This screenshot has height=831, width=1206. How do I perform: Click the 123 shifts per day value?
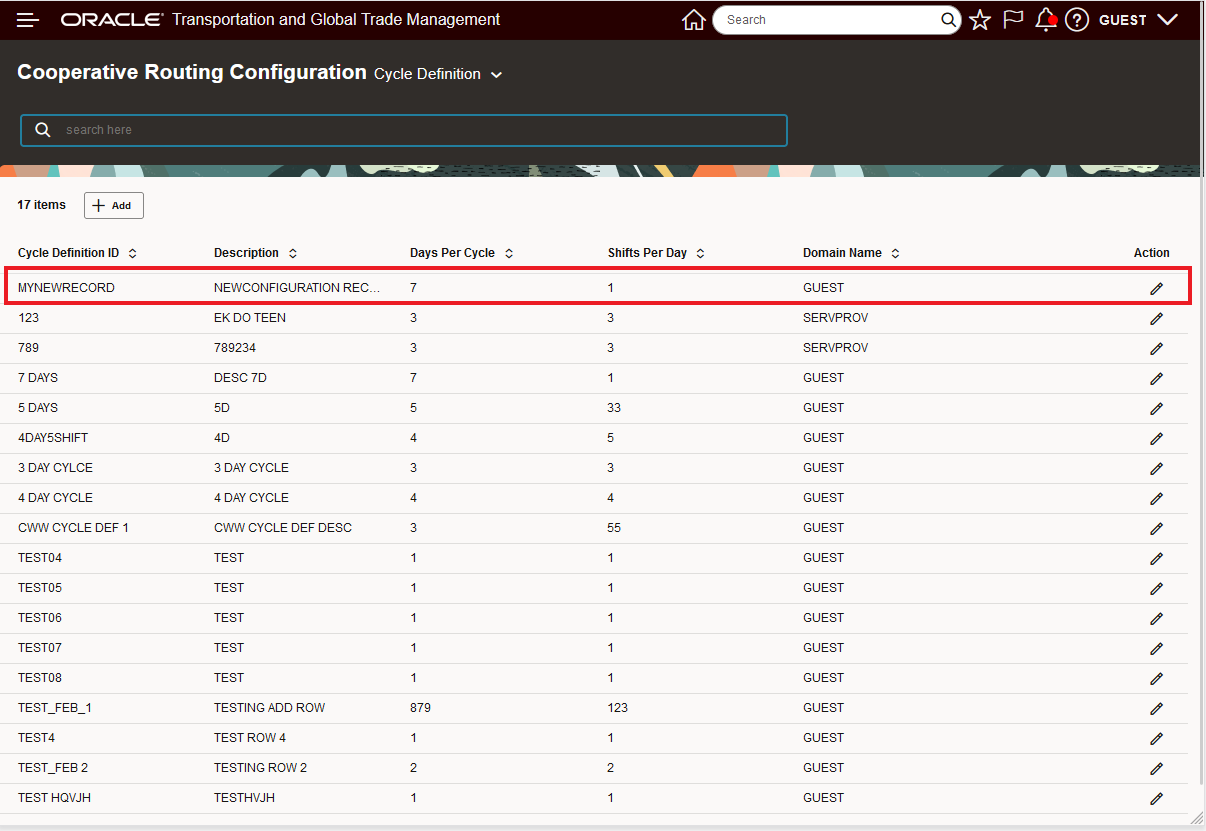tap(617, 708)
